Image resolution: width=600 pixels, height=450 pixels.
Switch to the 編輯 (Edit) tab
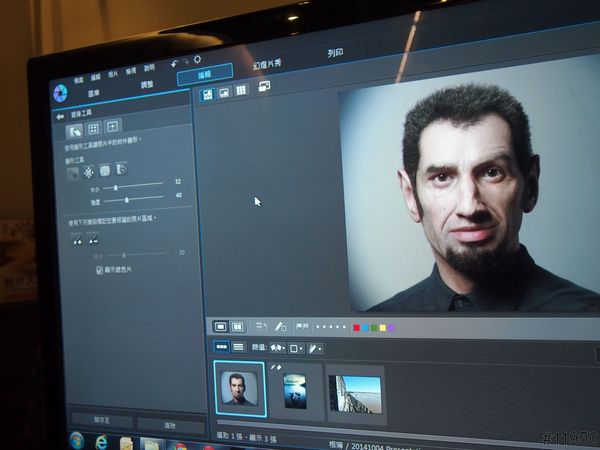click(204, 73)
